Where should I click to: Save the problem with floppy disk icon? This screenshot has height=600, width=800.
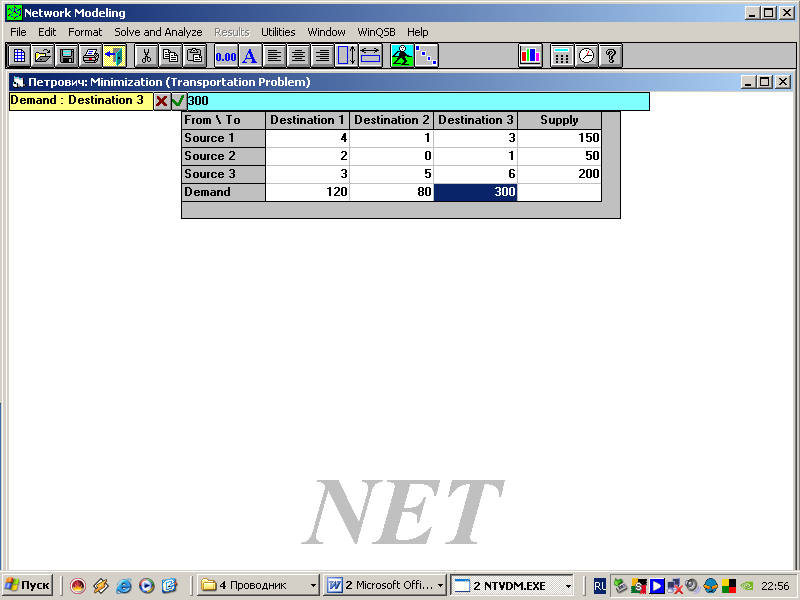[67, 56]
